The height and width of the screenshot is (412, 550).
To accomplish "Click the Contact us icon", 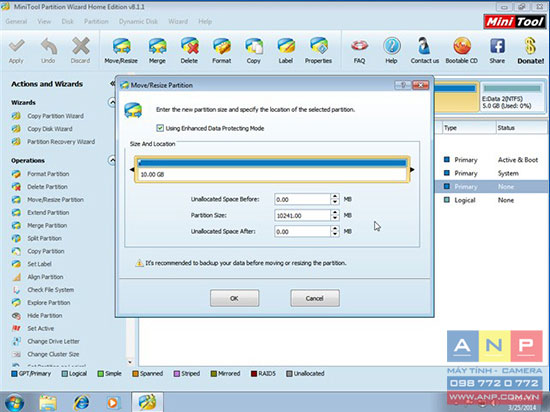I will pyautogui.click(x=425, y=50).
